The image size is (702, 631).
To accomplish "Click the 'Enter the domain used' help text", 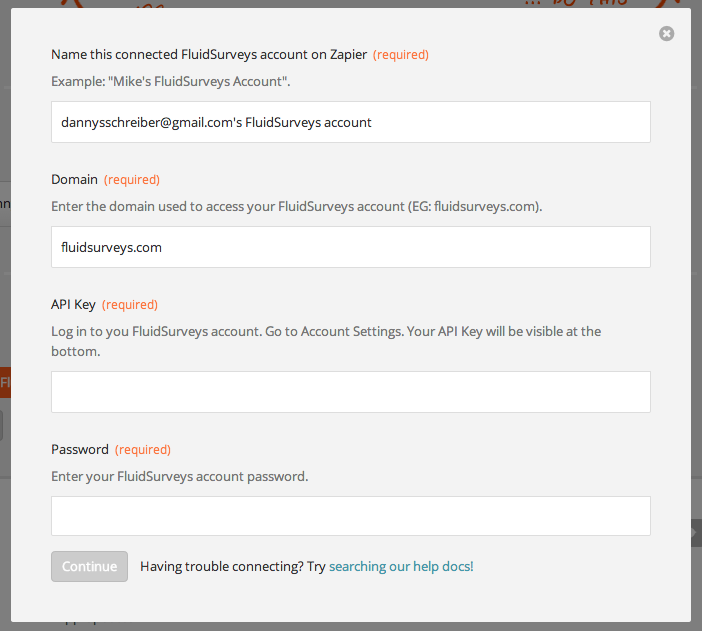I will [x=296, y=206].
